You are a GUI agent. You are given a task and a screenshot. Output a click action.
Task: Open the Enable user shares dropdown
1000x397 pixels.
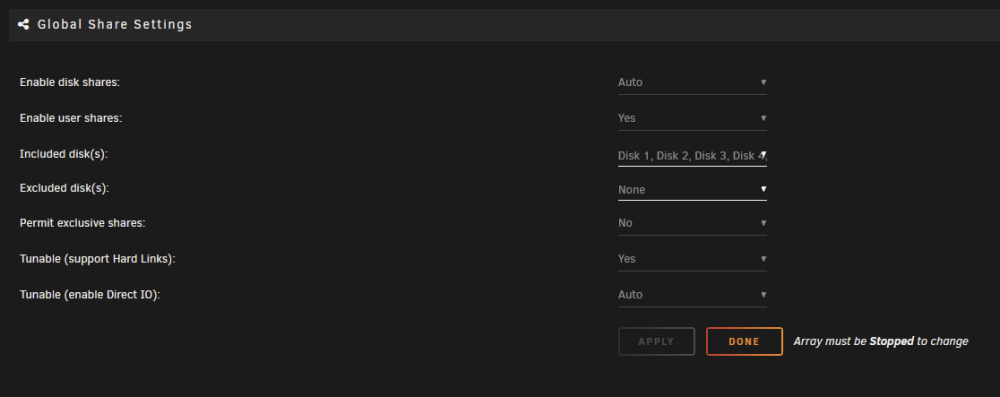tap(692, 118)
